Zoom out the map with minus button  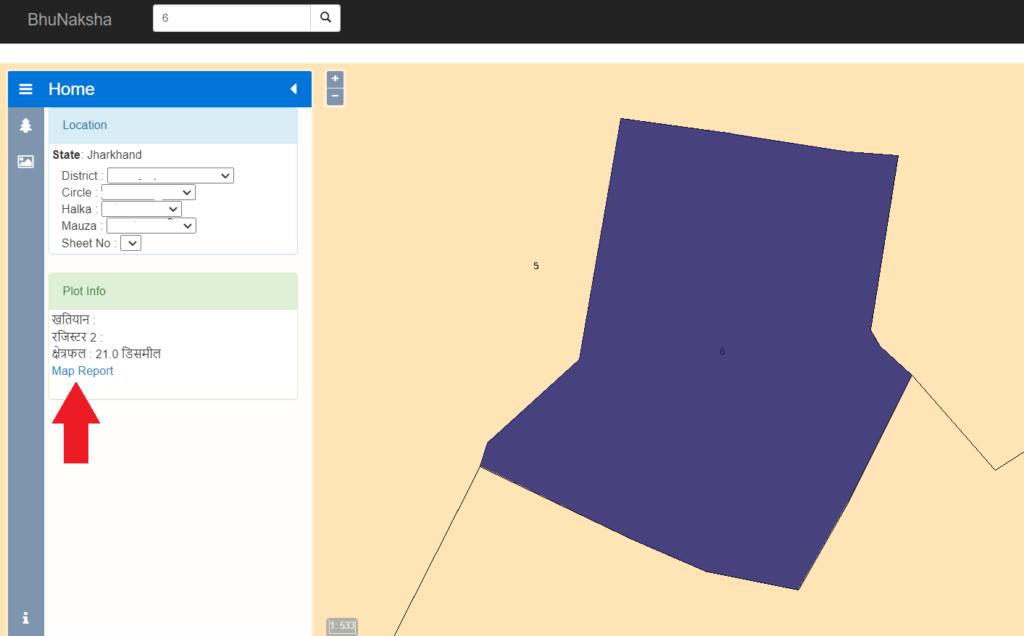(x=335, y=96)
